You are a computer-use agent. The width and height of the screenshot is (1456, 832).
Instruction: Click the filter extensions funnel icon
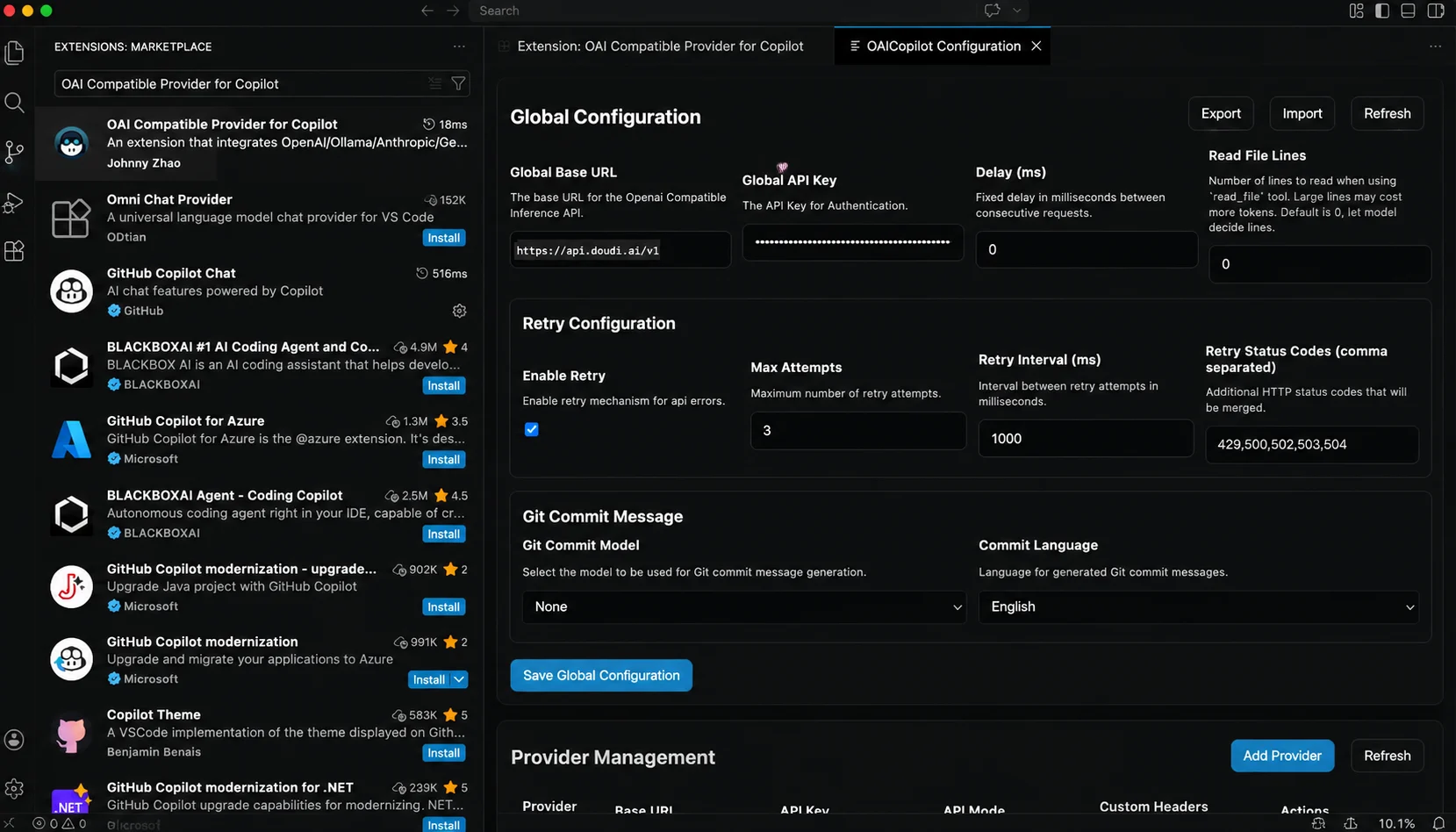tap(458, 83)
